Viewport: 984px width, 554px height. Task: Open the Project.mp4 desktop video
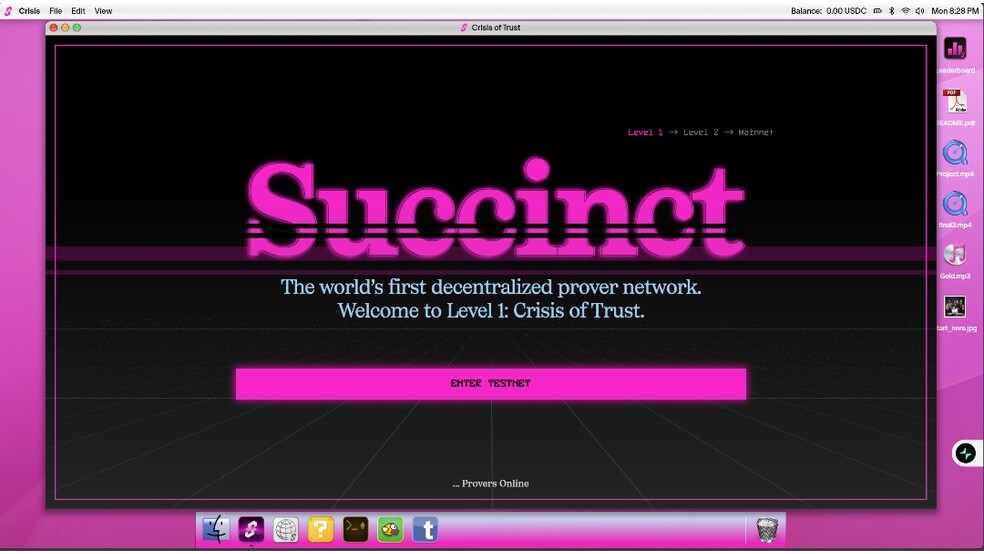[x=955, y=152]
